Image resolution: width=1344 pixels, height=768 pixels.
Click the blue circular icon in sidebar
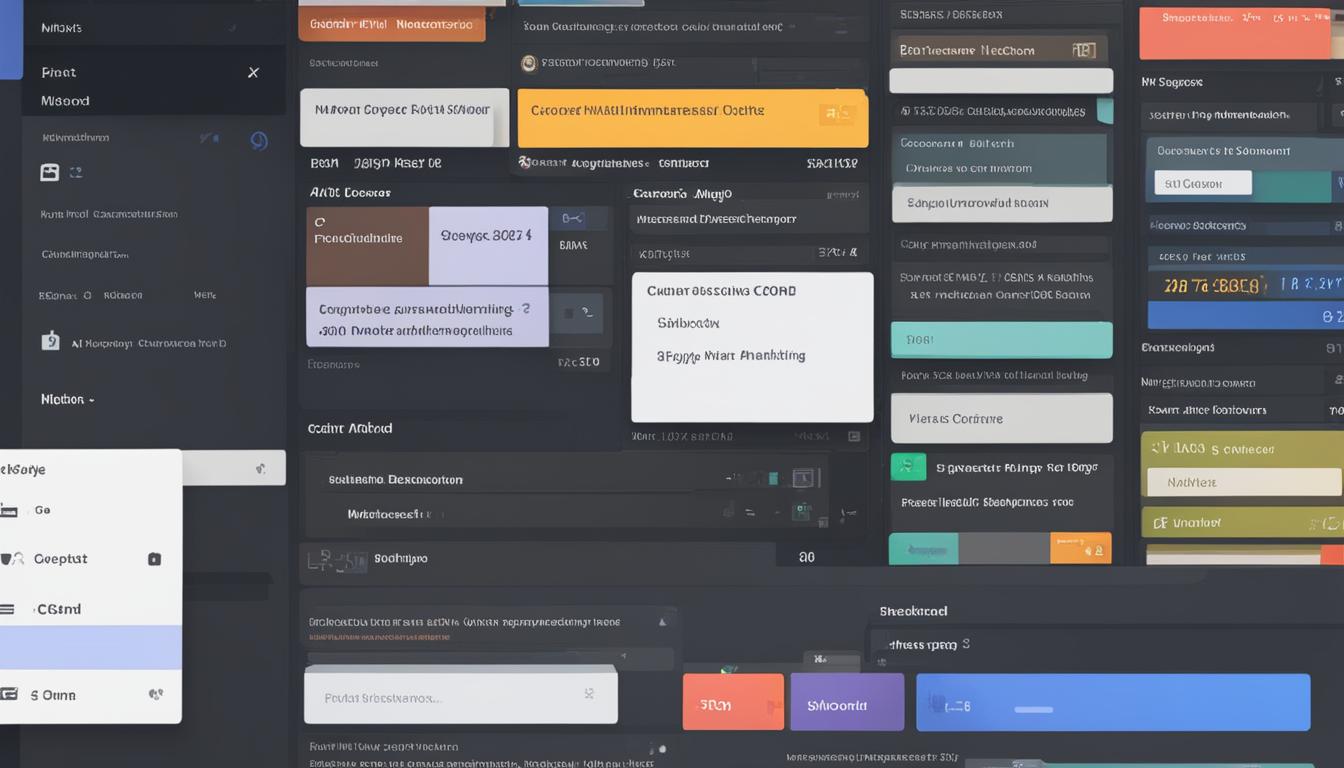point(258,141)
